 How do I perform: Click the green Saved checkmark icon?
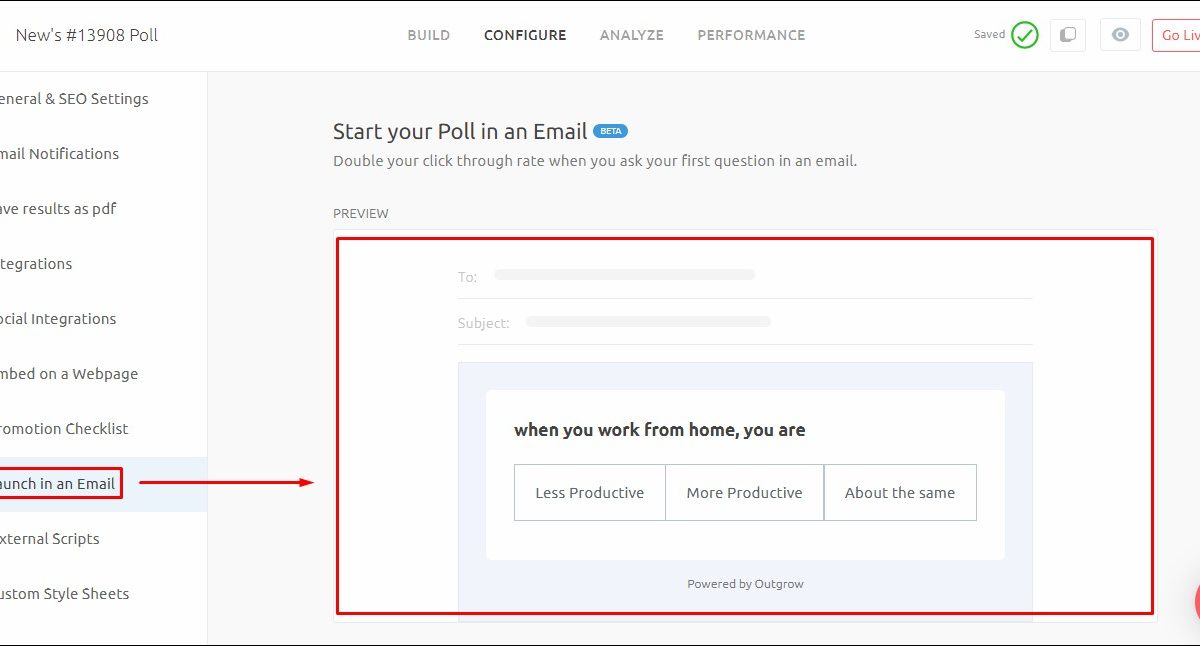(1024, 35)
